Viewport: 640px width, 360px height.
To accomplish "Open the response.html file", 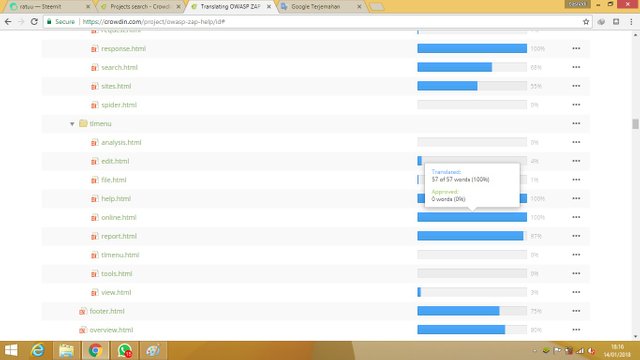I will 123,49.
